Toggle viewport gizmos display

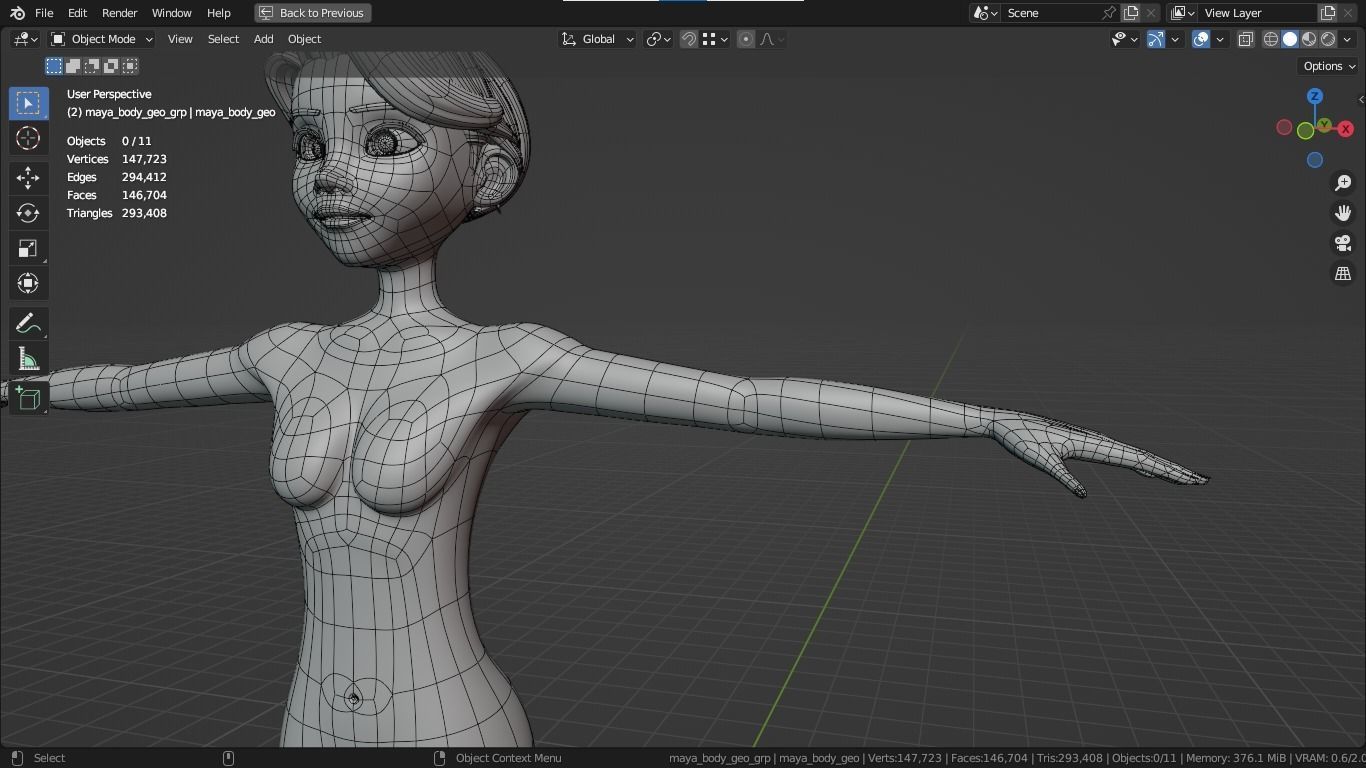pyautogui.click(x=1156, y=39)
